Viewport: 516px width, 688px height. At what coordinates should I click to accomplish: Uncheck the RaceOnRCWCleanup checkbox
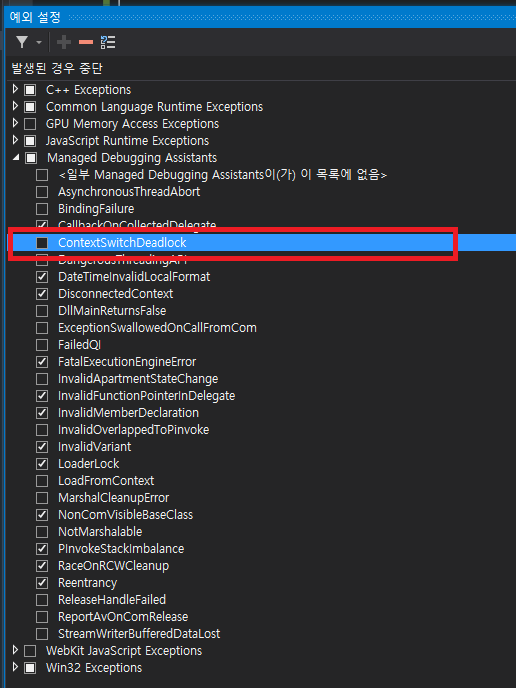(x=42, y=566)
